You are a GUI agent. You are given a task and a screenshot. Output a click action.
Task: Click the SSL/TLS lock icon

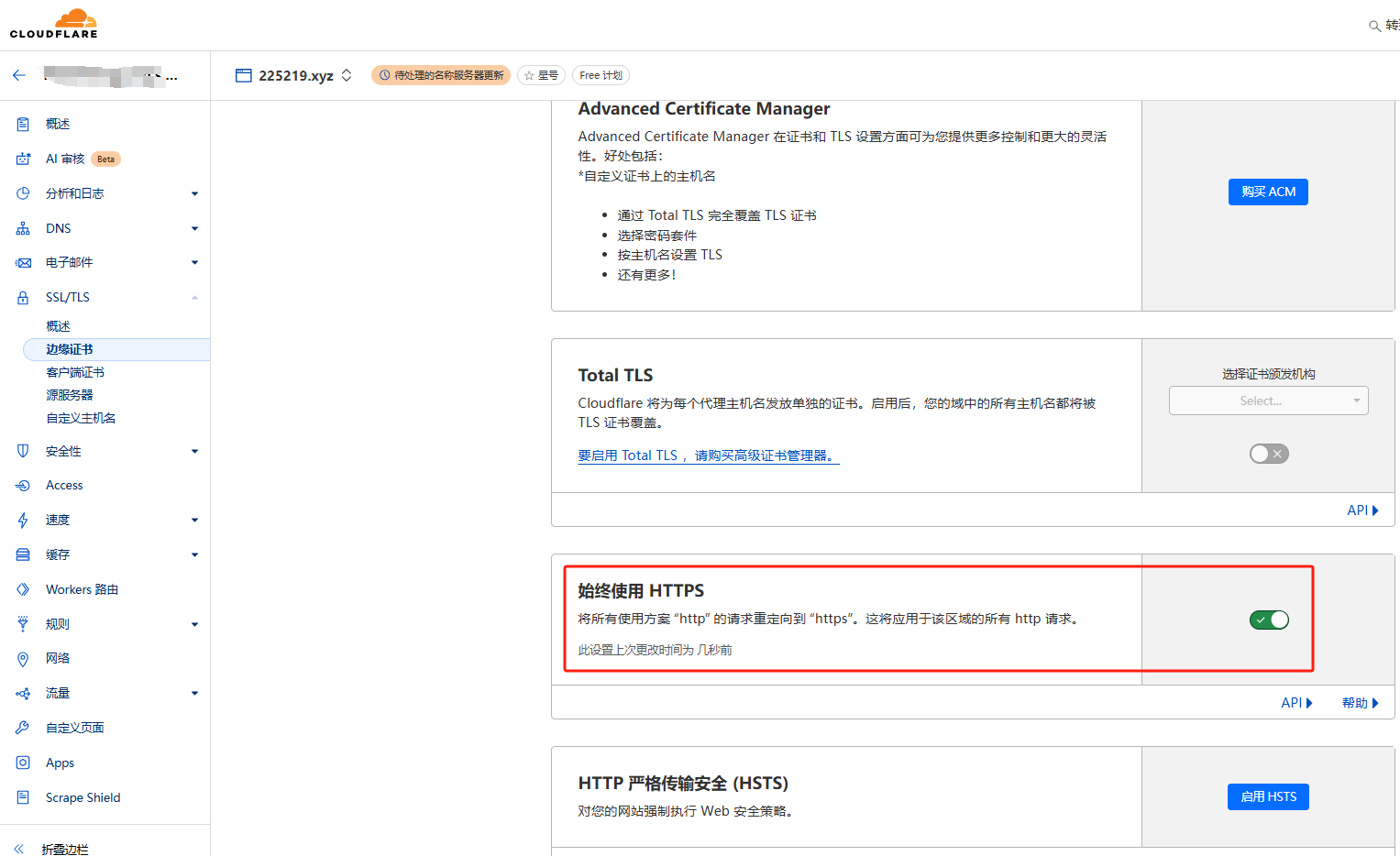(23, 298)
